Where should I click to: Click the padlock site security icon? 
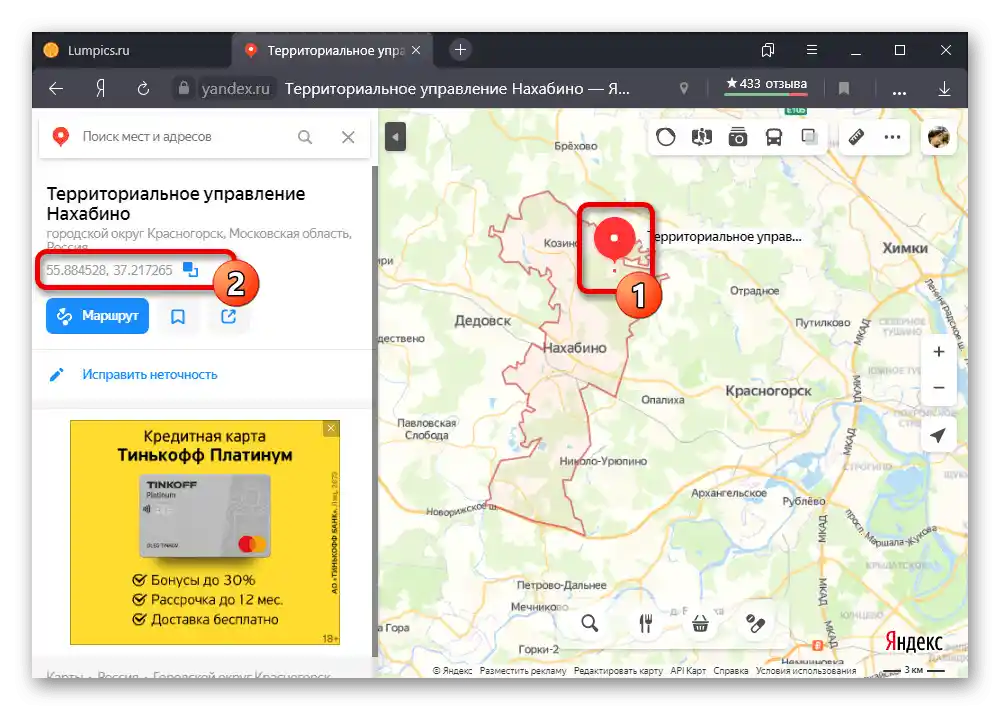[x=184, y=87]
